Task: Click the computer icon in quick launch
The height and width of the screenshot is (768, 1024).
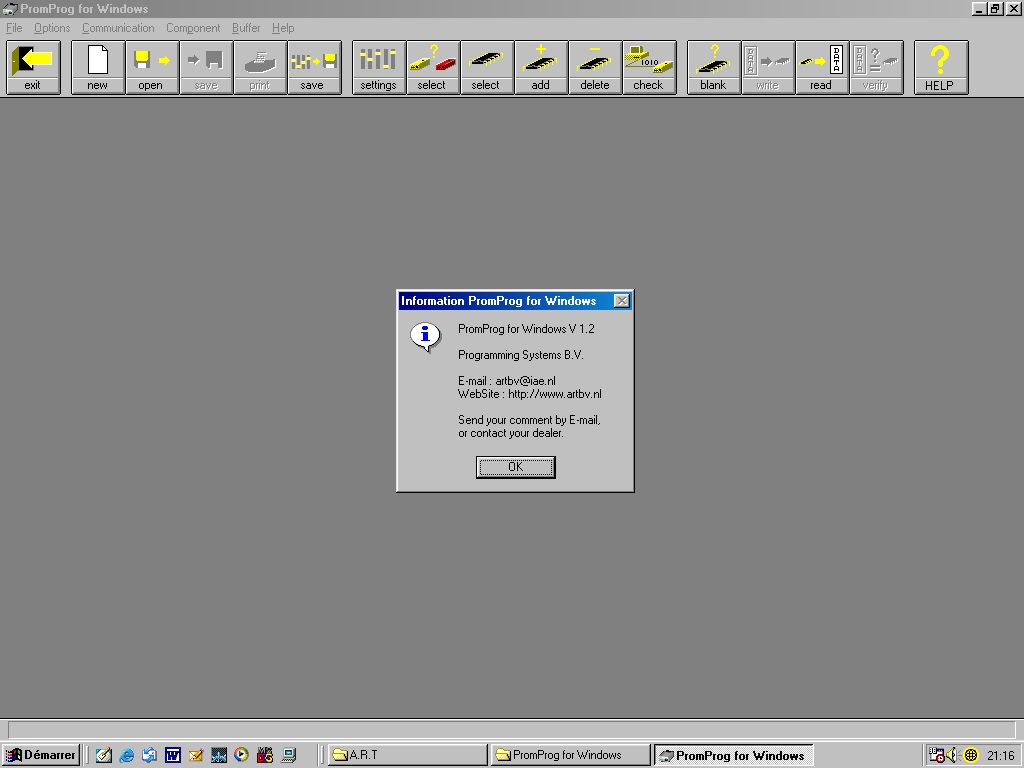Action: pos(288,755)
